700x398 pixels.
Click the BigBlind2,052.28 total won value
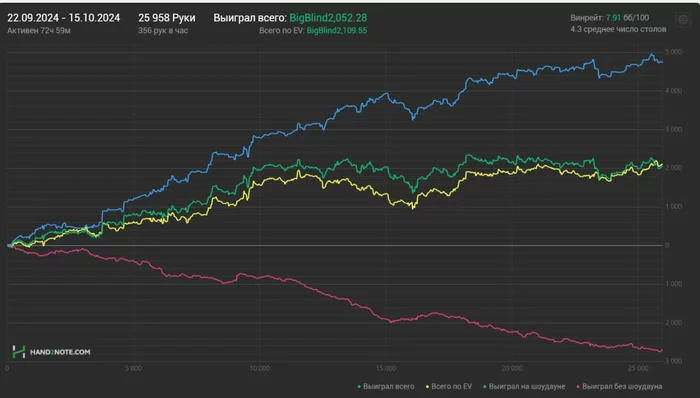328,18
